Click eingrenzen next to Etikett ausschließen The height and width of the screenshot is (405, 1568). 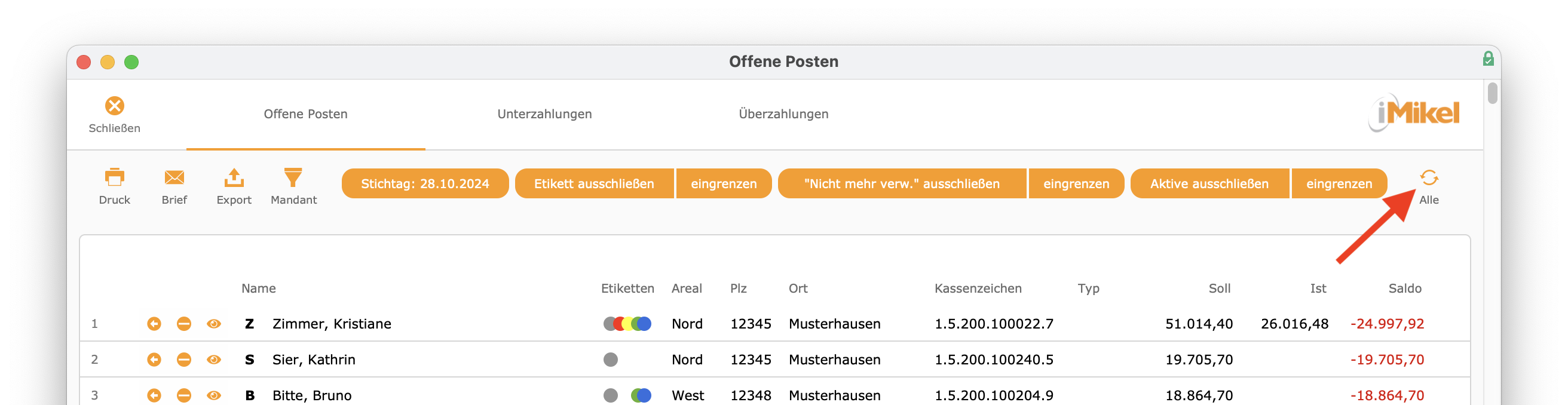click(x=724, y=183)
